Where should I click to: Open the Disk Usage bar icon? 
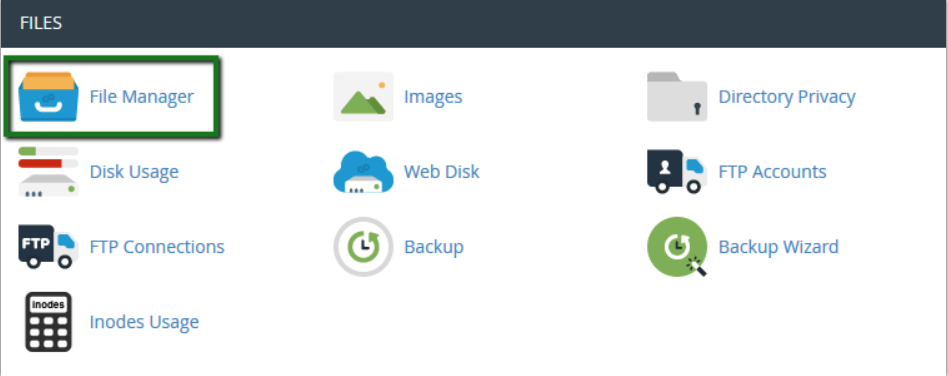[x=48, y=172]
